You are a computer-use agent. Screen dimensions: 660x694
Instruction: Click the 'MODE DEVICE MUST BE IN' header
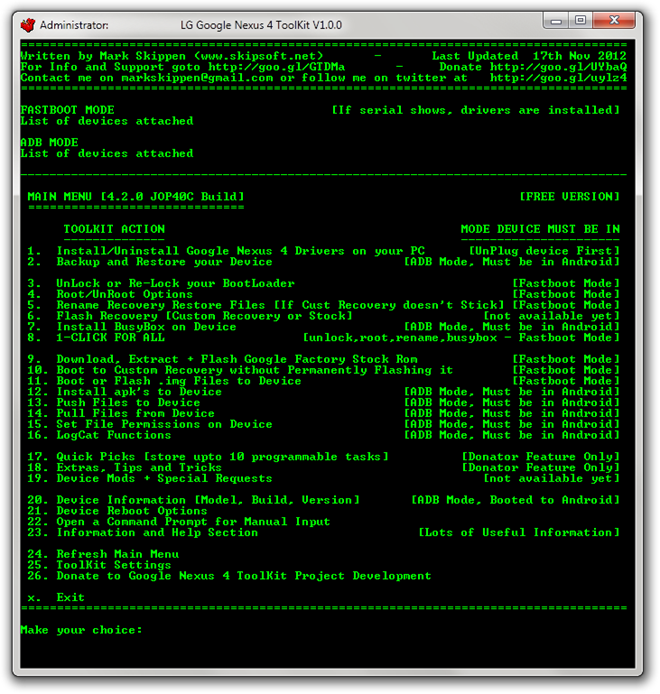pos(540,229)
